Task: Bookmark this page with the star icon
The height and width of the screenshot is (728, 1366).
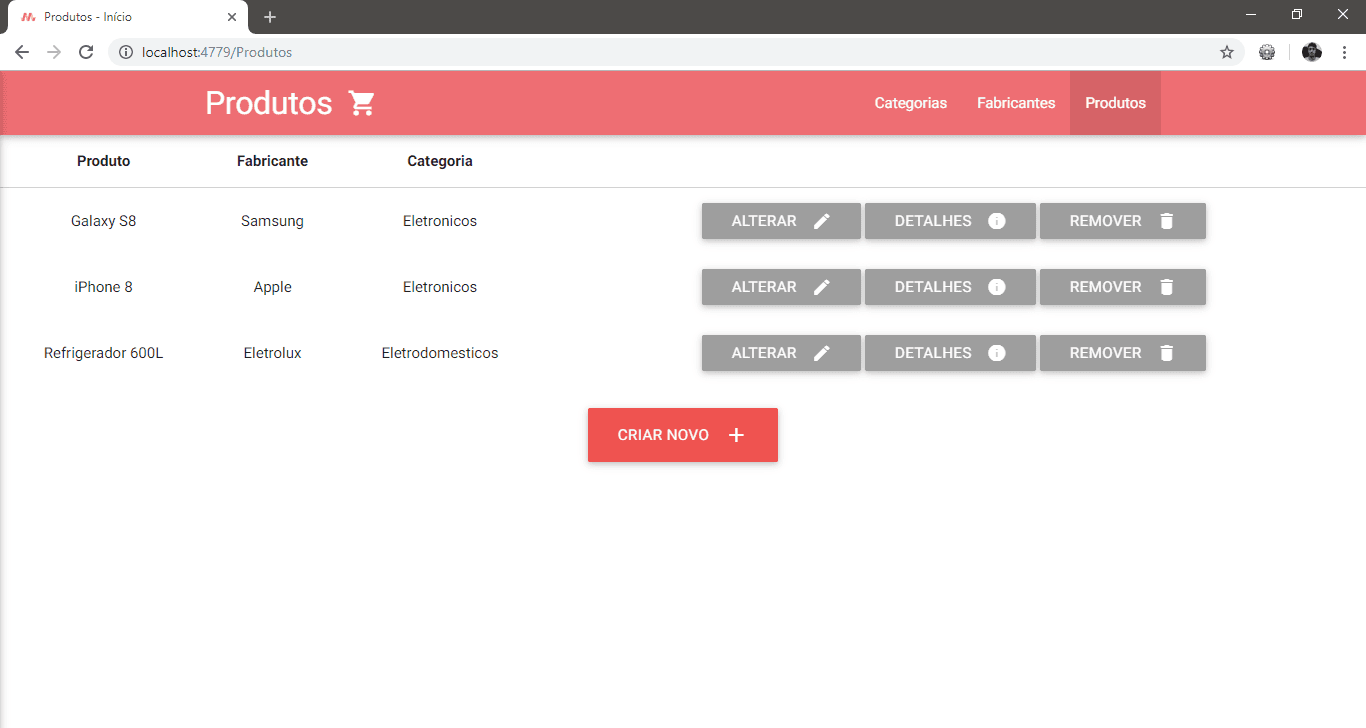Action: (1227, 52)
